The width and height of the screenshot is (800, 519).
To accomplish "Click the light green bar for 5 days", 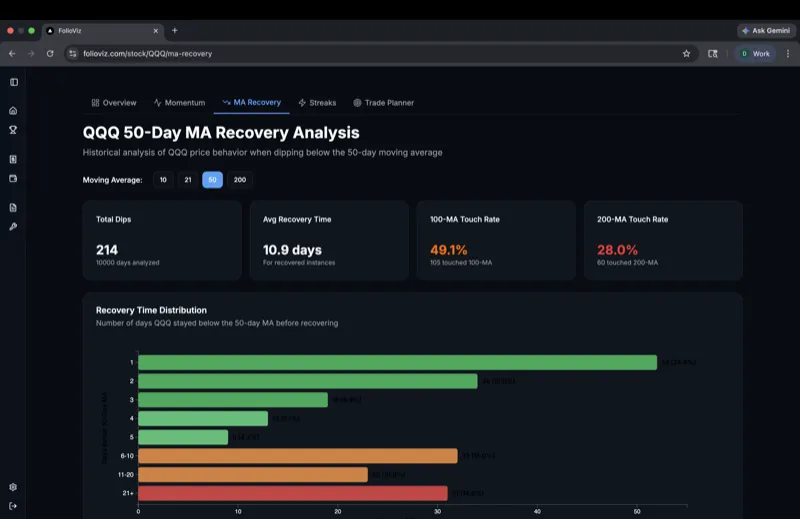I will tap(183, 437).
